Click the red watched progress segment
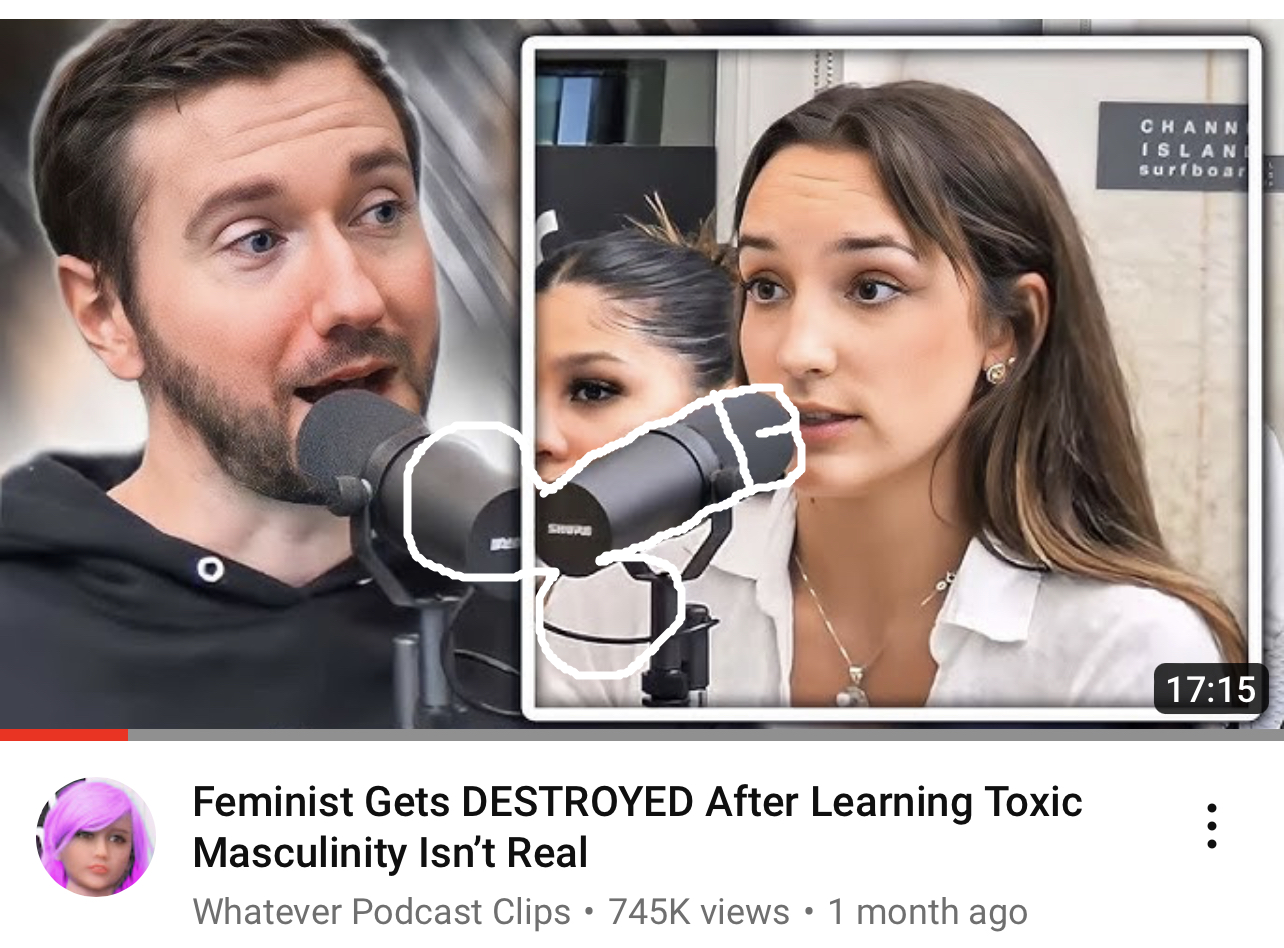The width and height of the screenshot is (1284, 948). click(x=64, y=735)
